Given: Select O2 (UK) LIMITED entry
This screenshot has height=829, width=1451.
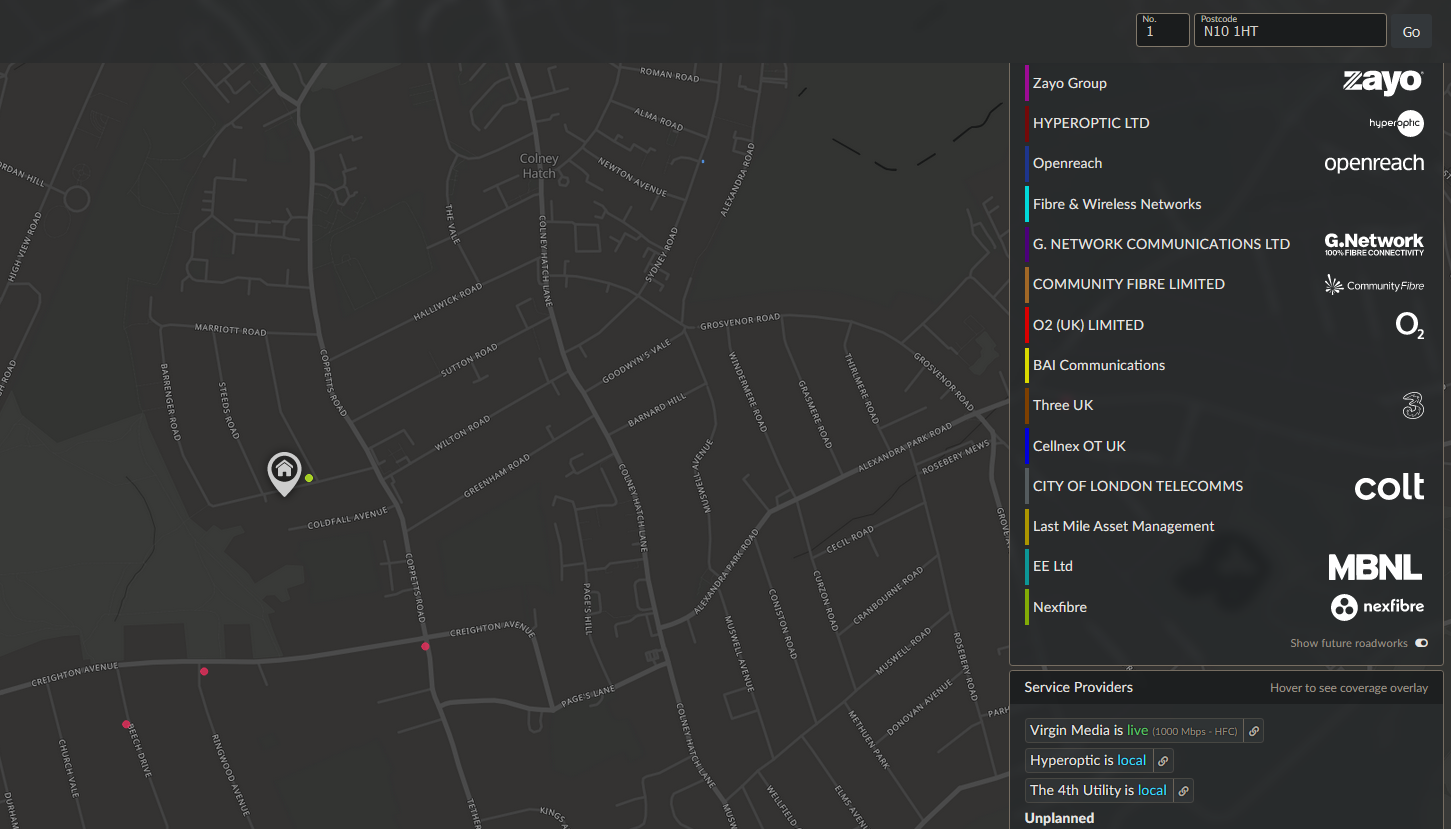Looking at the screenshot, I should click(x=1088, y=325).
